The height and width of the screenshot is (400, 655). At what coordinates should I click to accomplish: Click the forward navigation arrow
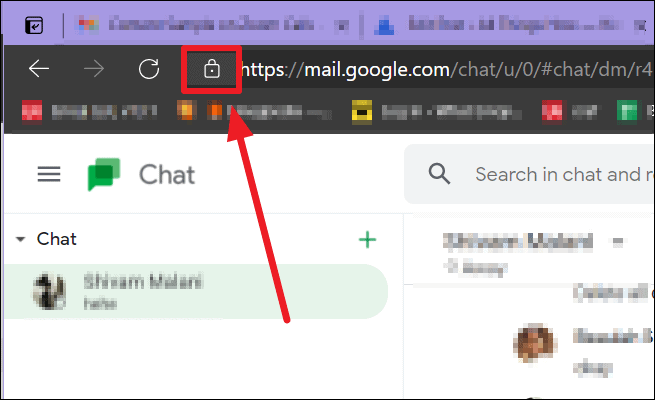click(x=94, y=68)
